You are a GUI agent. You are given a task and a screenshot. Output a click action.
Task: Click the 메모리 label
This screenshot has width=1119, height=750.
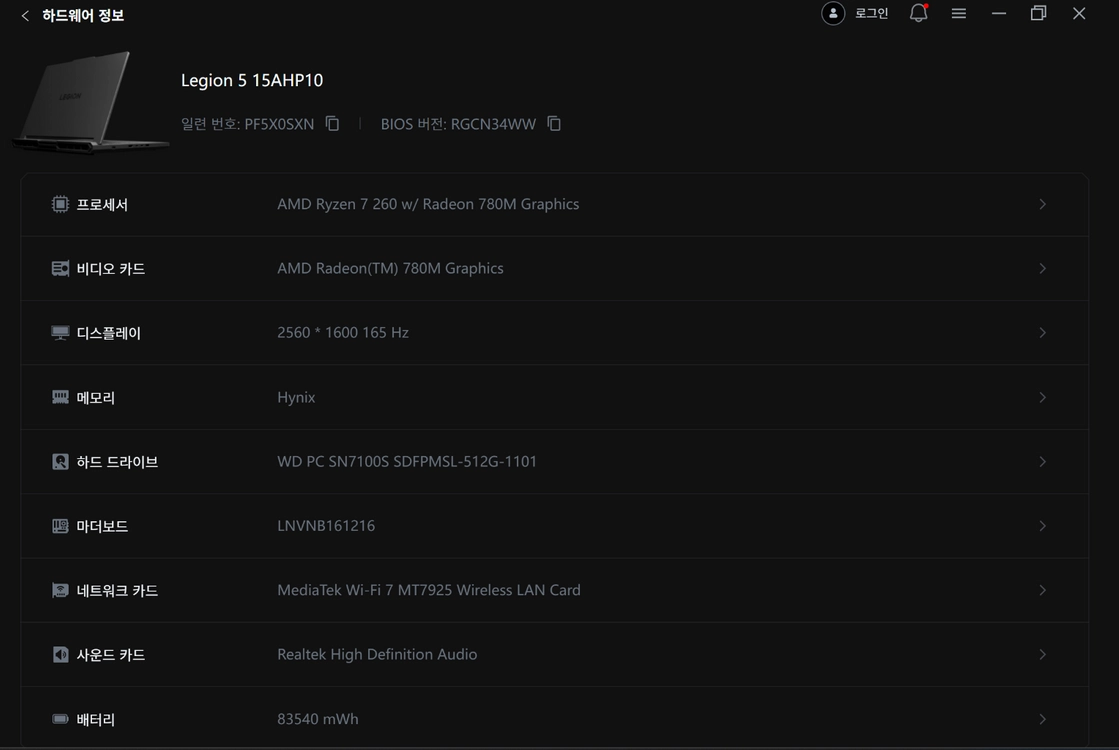[96, 397]
